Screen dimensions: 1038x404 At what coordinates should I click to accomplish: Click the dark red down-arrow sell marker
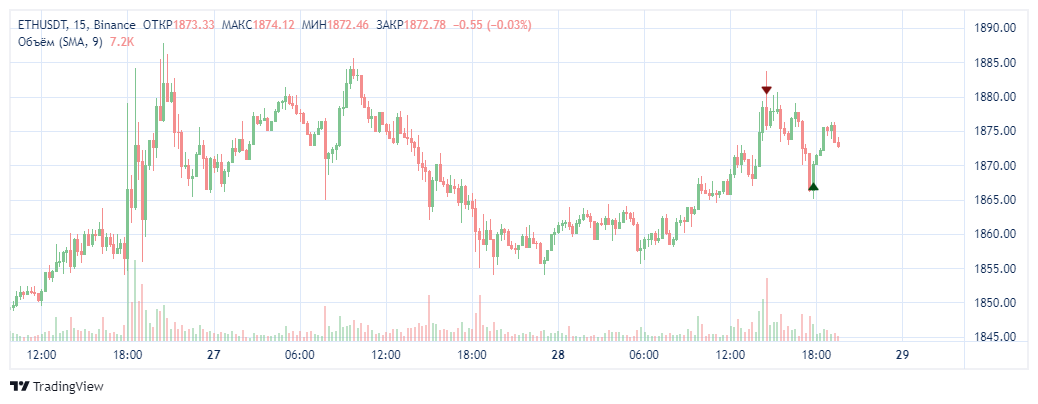766,90
